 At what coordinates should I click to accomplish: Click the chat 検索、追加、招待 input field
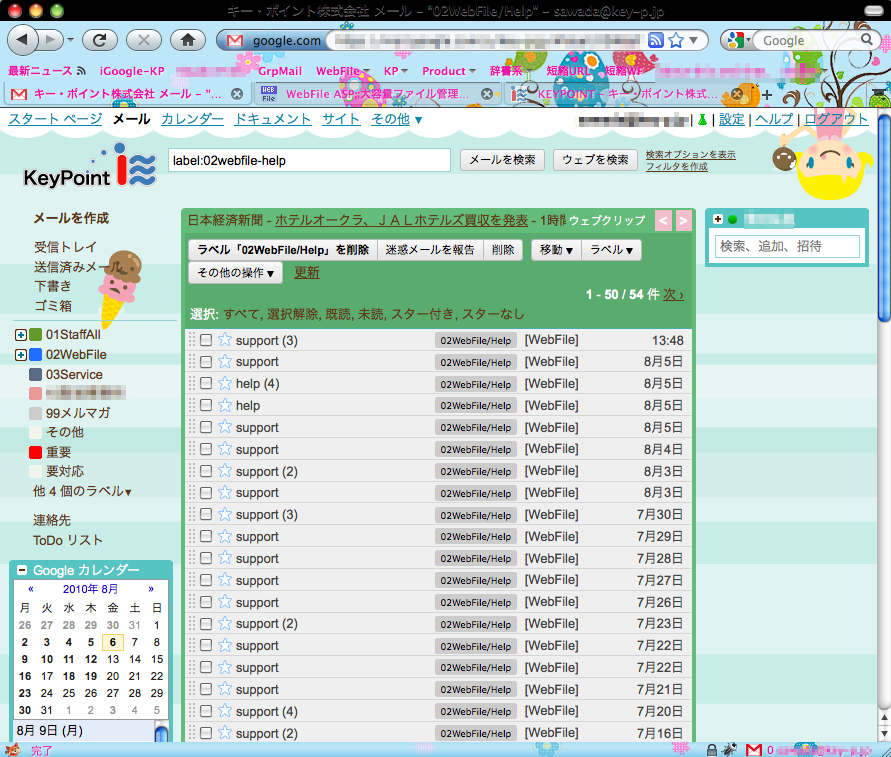pos(787,247)
